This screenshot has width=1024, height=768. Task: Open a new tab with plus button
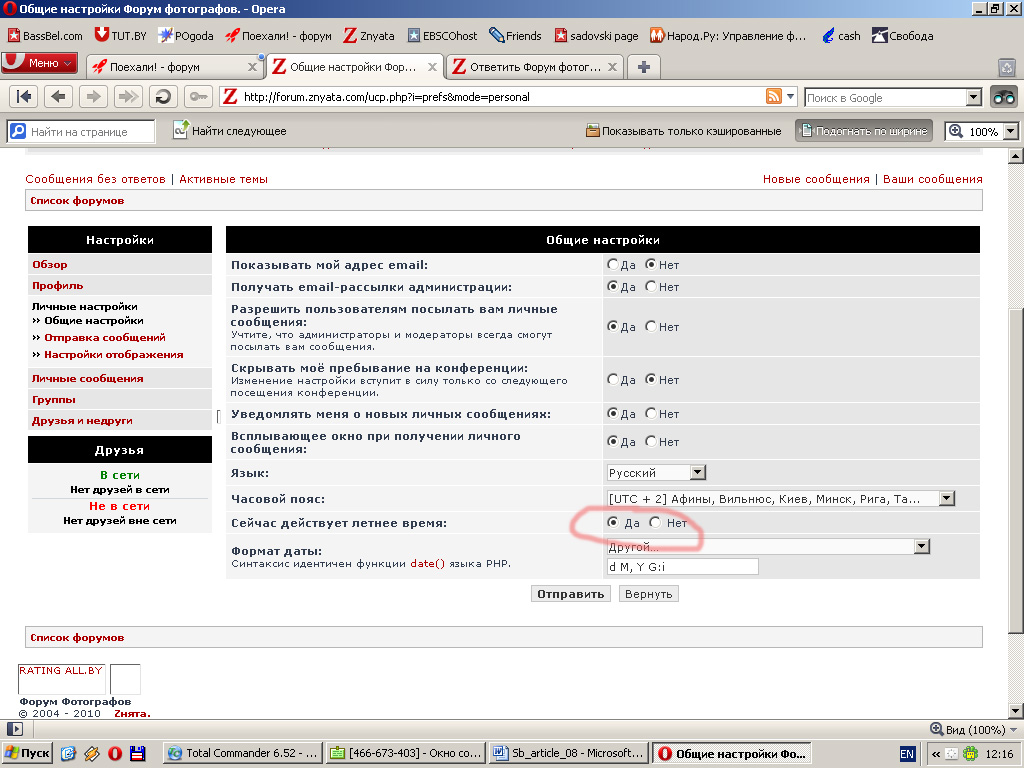(x=643, y=67)
